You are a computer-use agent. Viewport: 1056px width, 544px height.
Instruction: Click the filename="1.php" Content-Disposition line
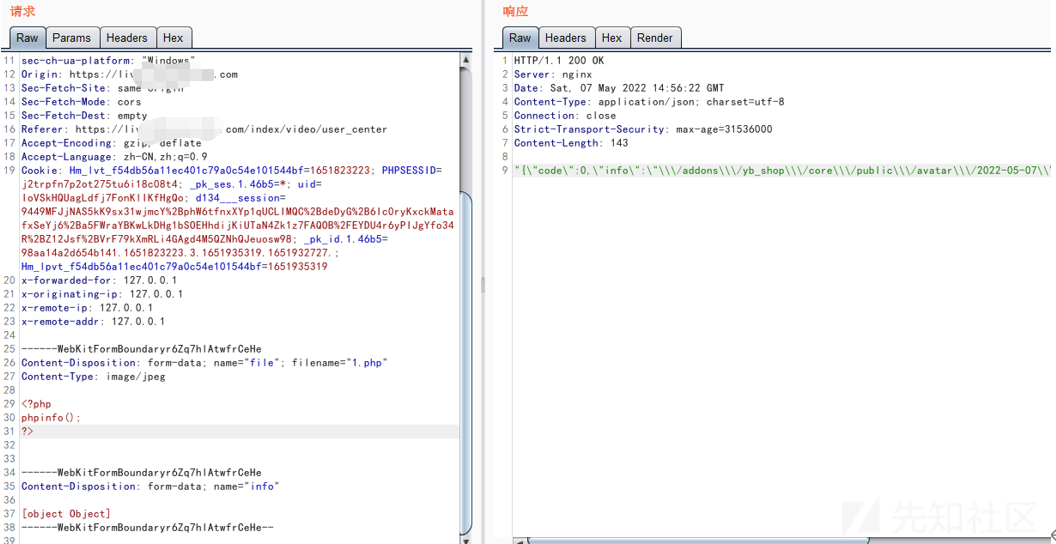[205, 363]
